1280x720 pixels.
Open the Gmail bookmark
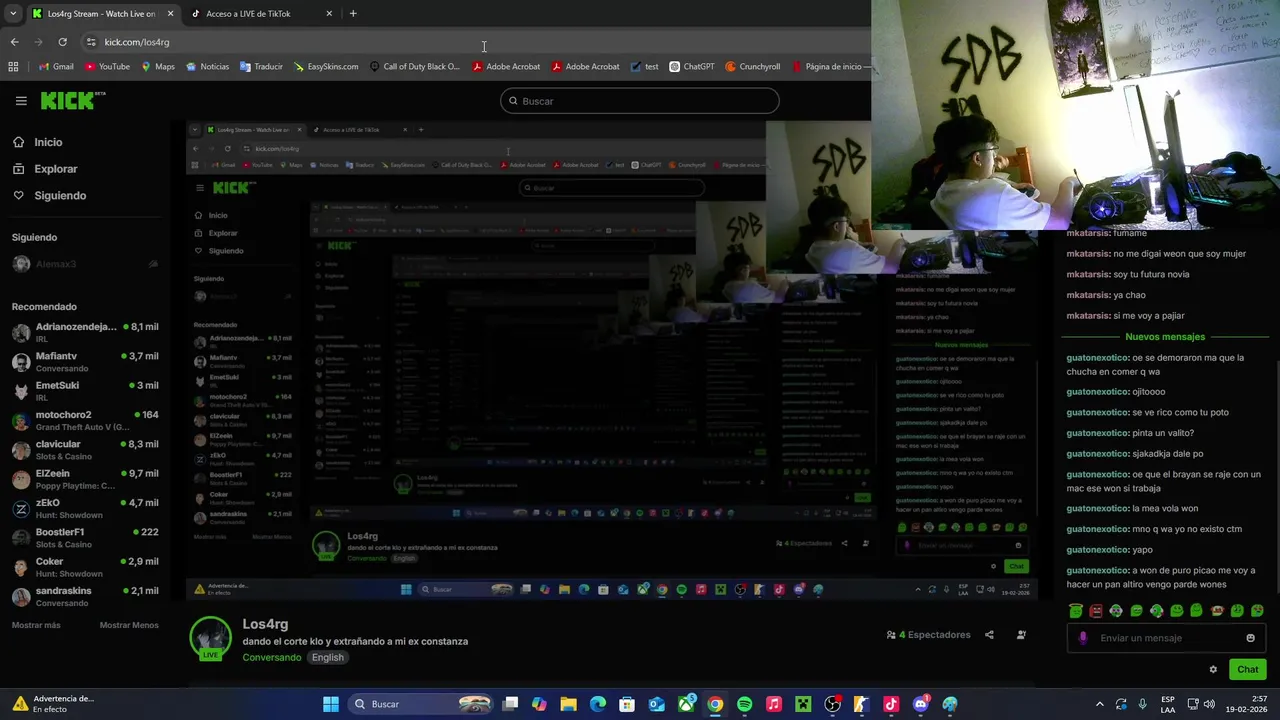pos(56,67)
